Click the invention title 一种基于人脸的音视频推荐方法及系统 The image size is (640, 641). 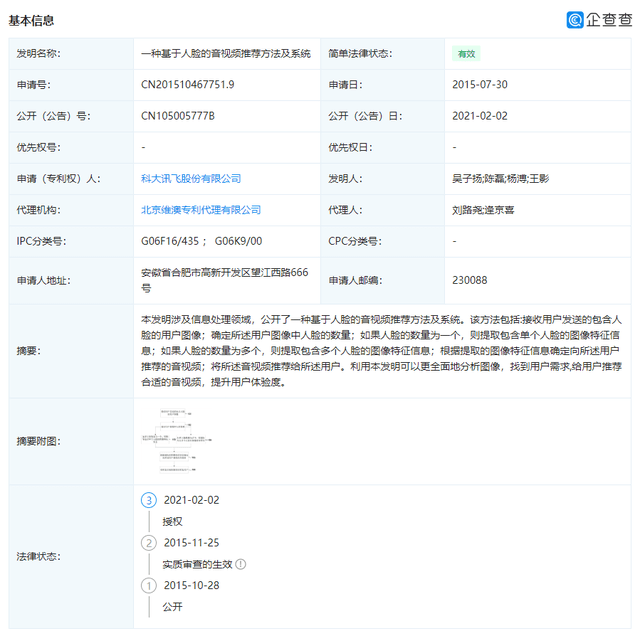226,54
